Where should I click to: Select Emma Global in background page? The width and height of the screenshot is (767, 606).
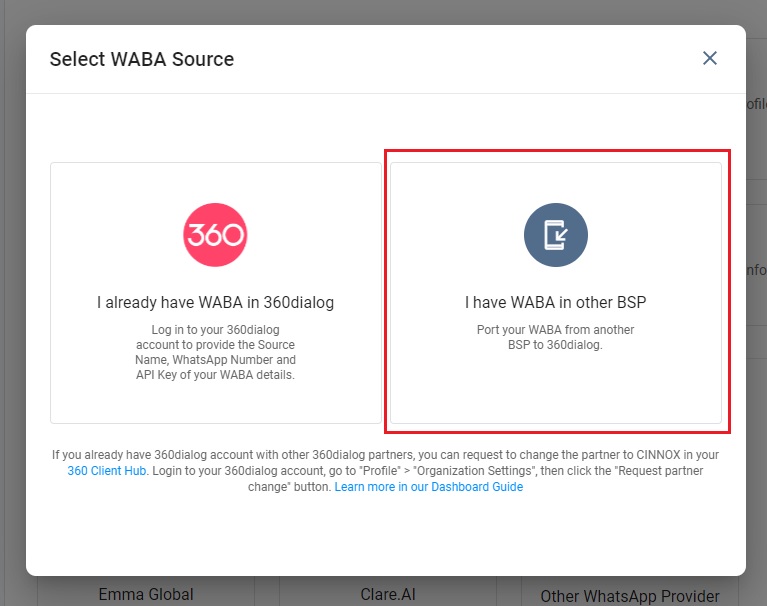(x=146, y=594)
